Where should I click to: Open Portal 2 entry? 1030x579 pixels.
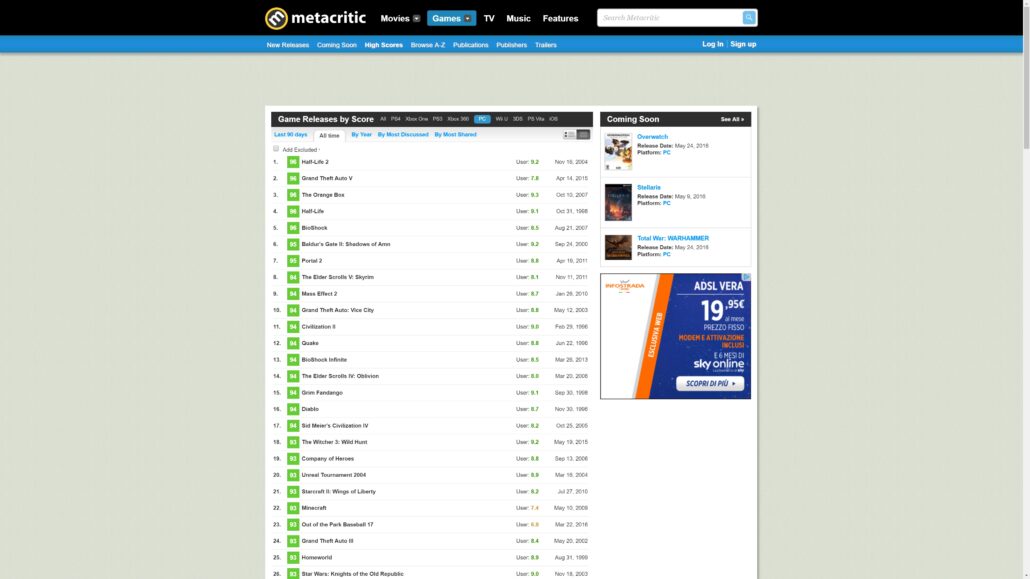point(311,260)
